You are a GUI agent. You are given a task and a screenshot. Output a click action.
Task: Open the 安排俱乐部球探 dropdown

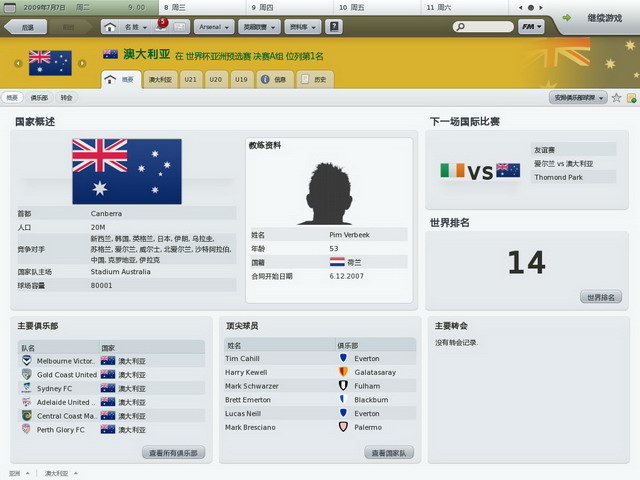(x=578, y=98)
